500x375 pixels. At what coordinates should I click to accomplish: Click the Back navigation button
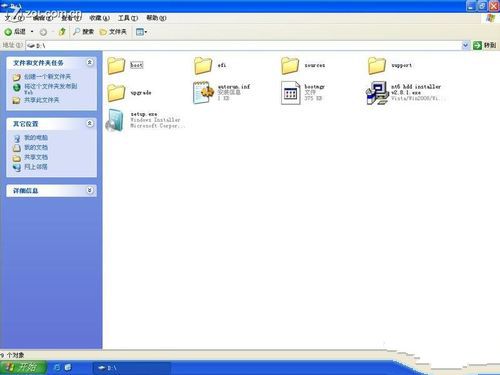tap(15, 32)
